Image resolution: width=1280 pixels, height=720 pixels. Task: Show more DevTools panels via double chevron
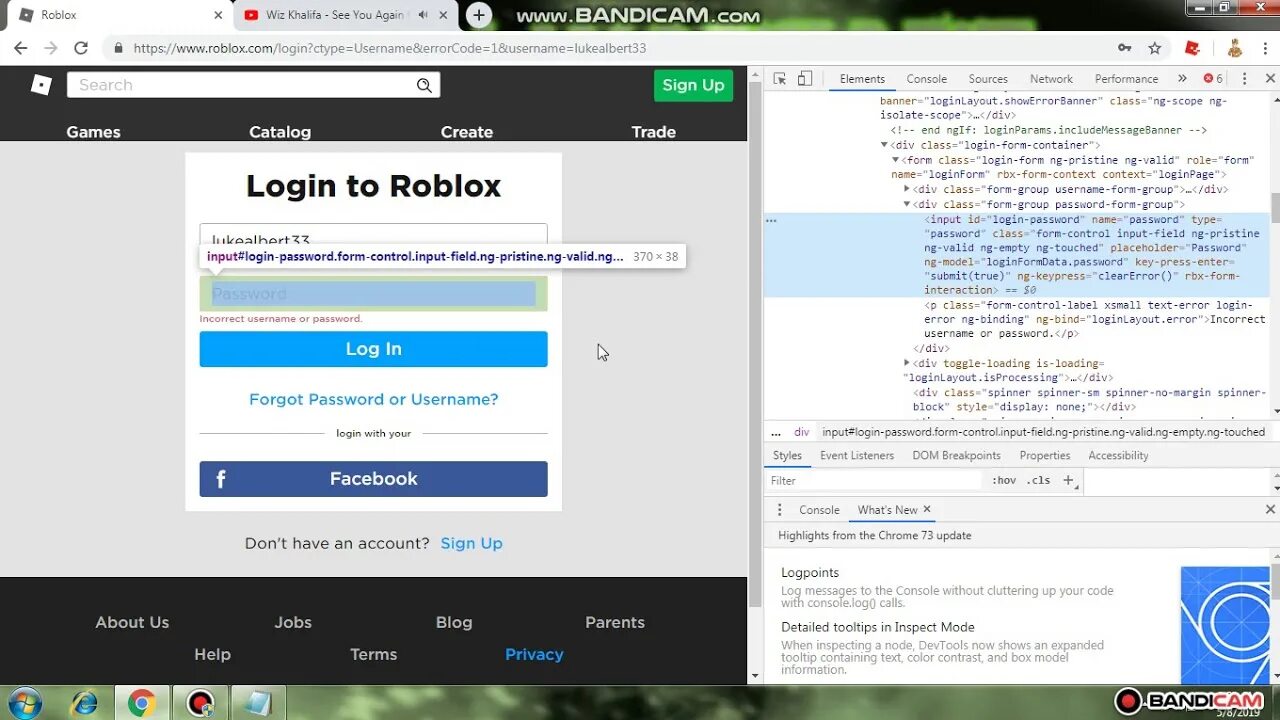1182,79
